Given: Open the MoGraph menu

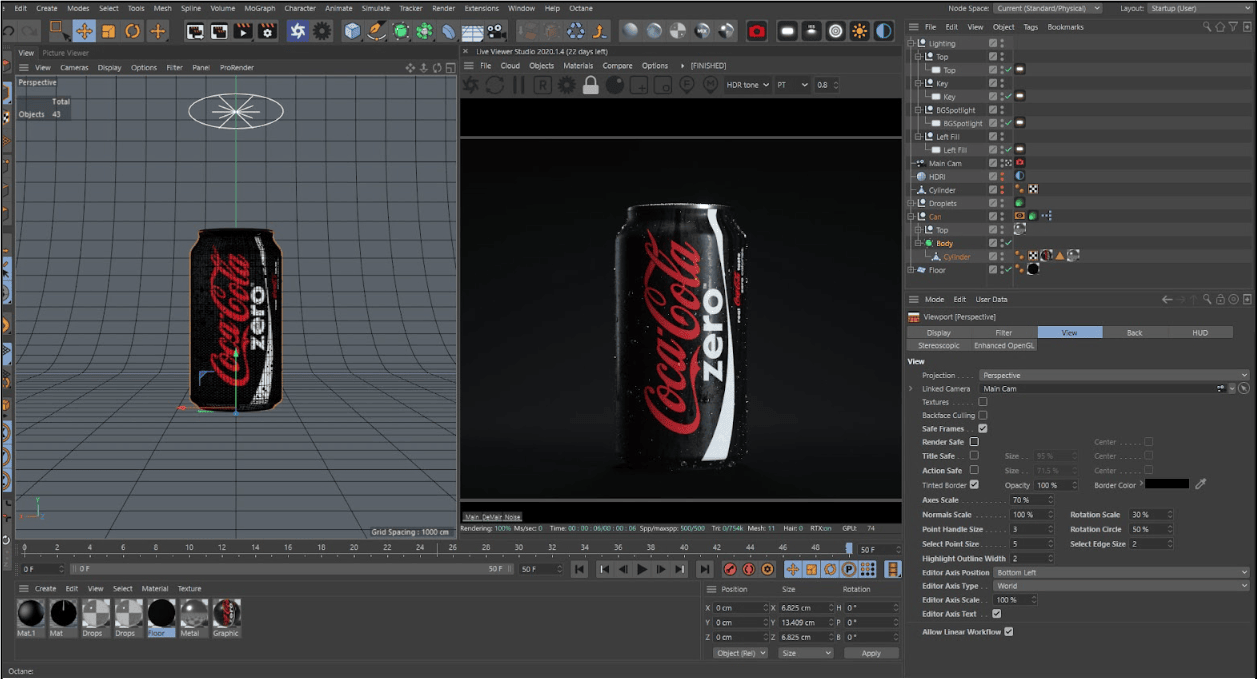Looking at the screenshot, I should 260,8.
